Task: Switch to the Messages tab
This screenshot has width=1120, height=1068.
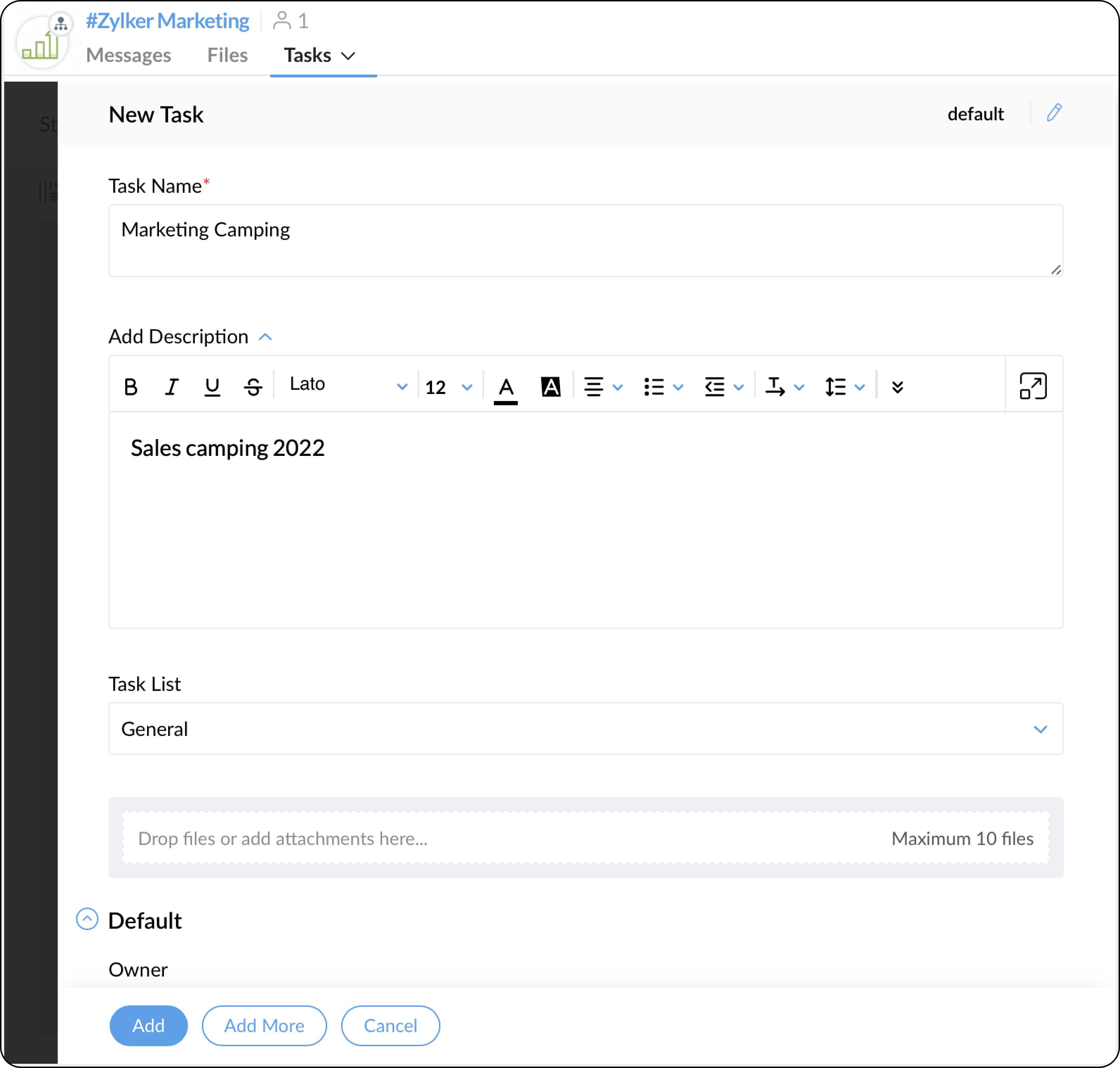Action: [128, 55]
